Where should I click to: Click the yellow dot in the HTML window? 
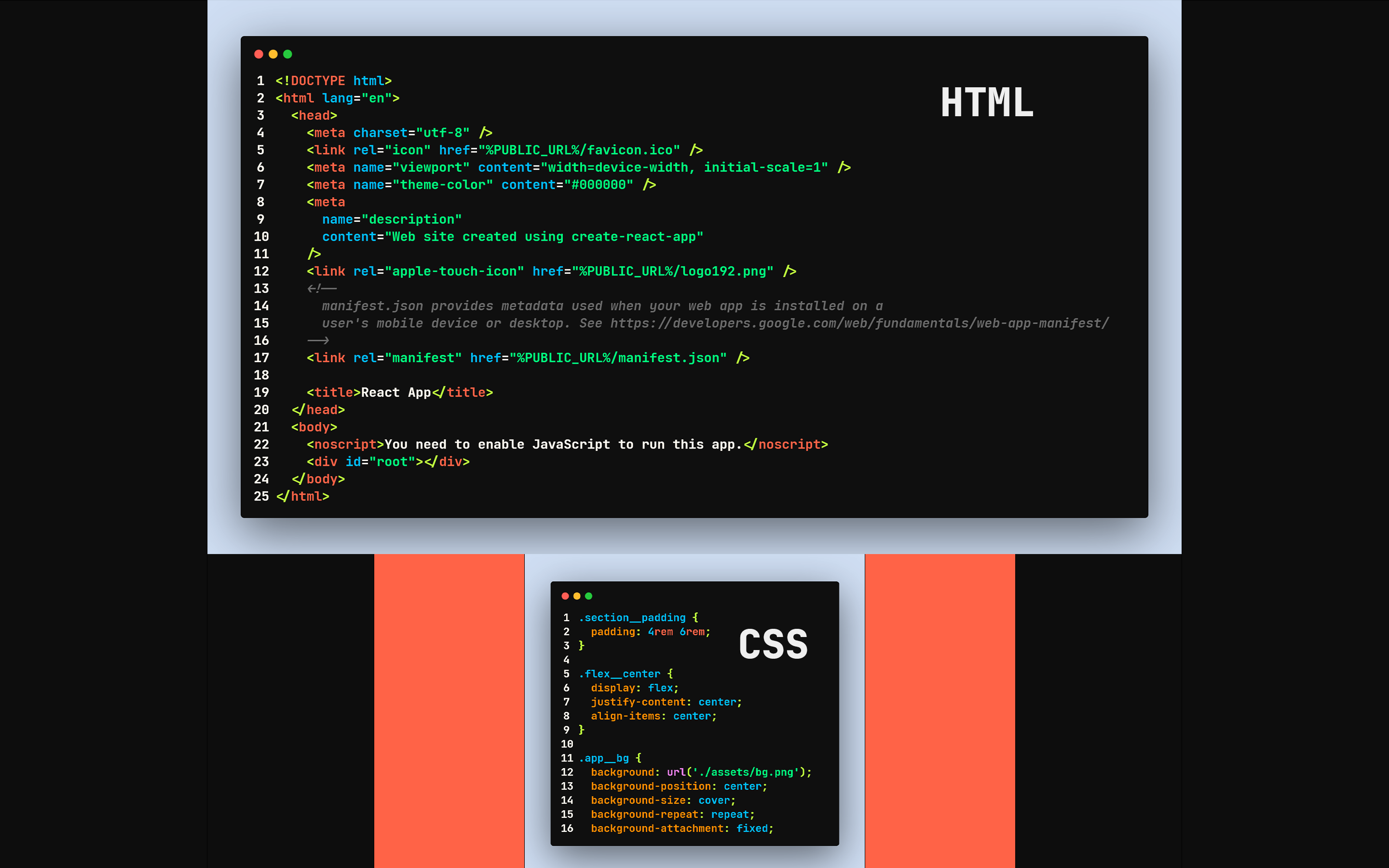coord(273,54)
